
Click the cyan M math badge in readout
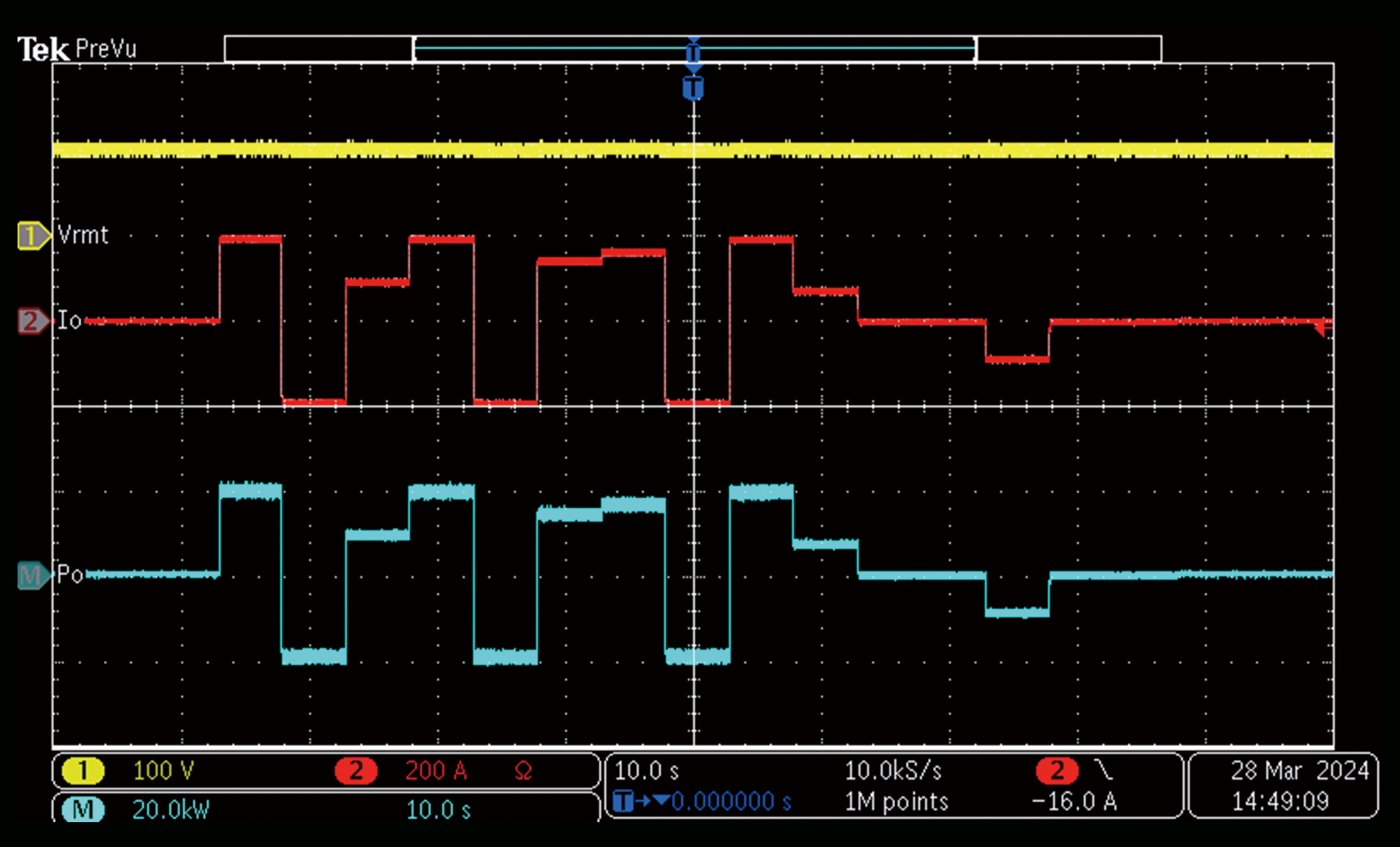83,810
